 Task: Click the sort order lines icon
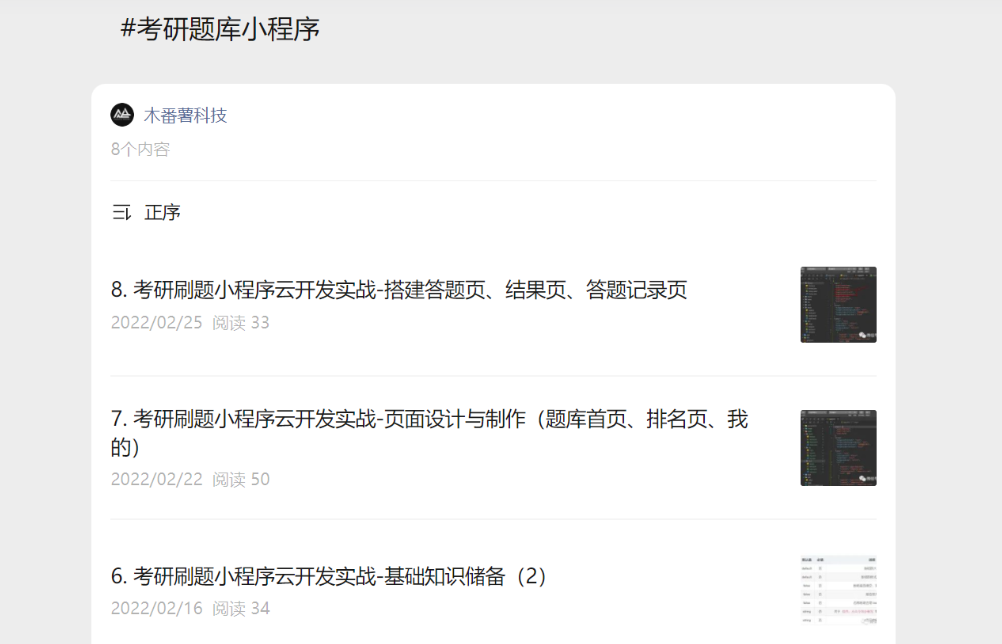[121, 212]
